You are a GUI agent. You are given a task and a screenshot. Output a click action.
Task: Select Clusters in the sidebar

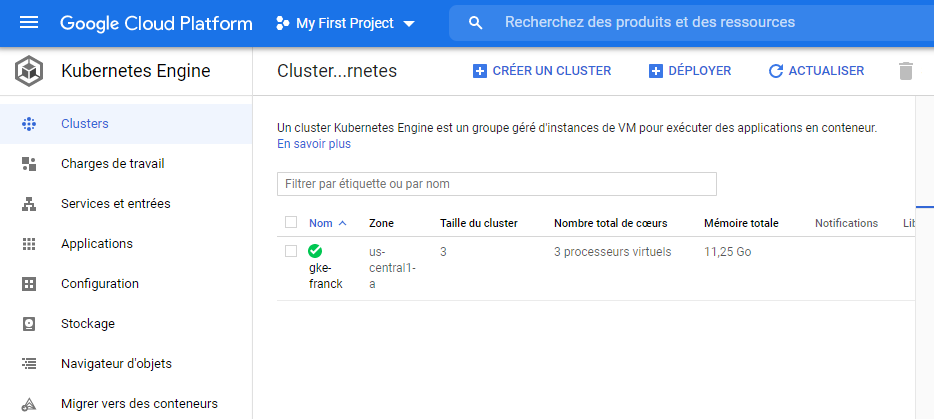[126, 124]
